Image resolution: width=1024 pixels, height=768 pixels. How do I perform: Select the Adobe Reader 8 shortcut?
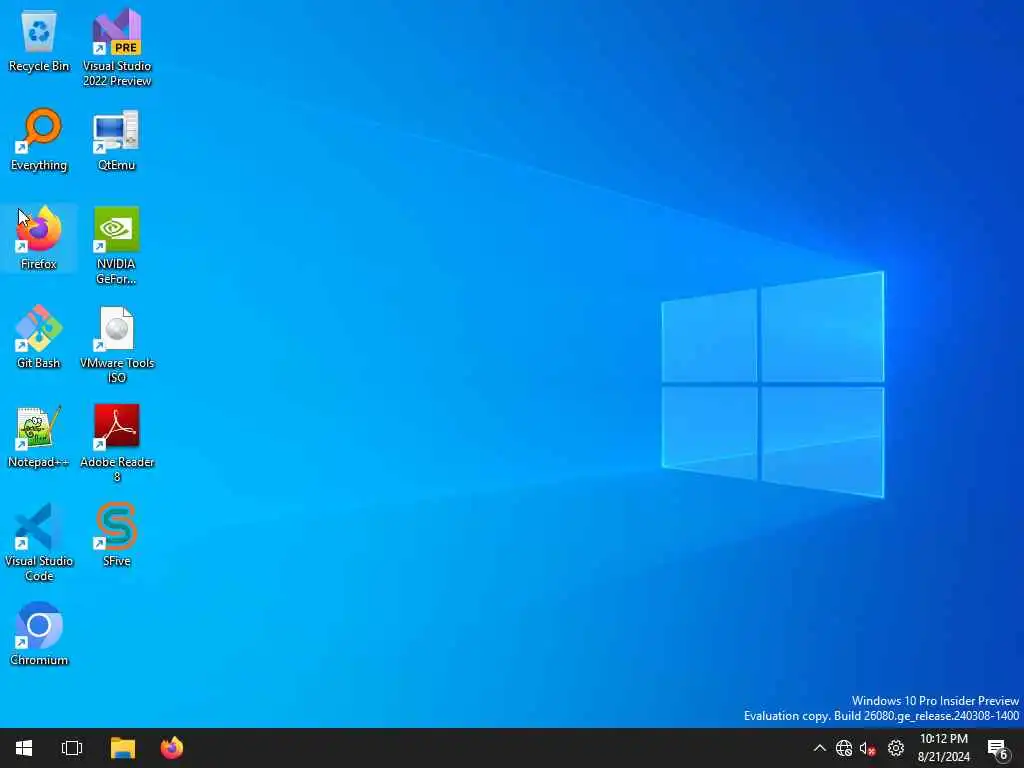click(x=117, y=444)
